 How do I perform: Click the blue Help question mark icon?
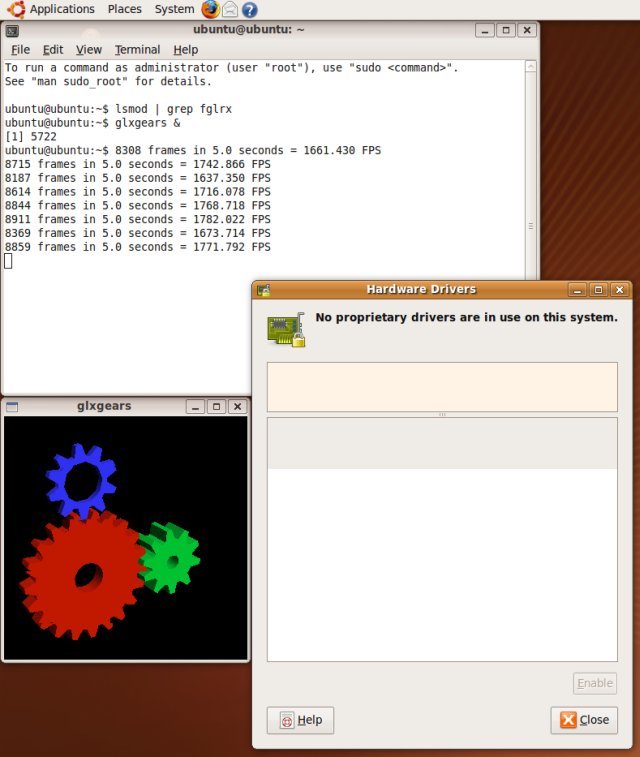pos(250,10)
